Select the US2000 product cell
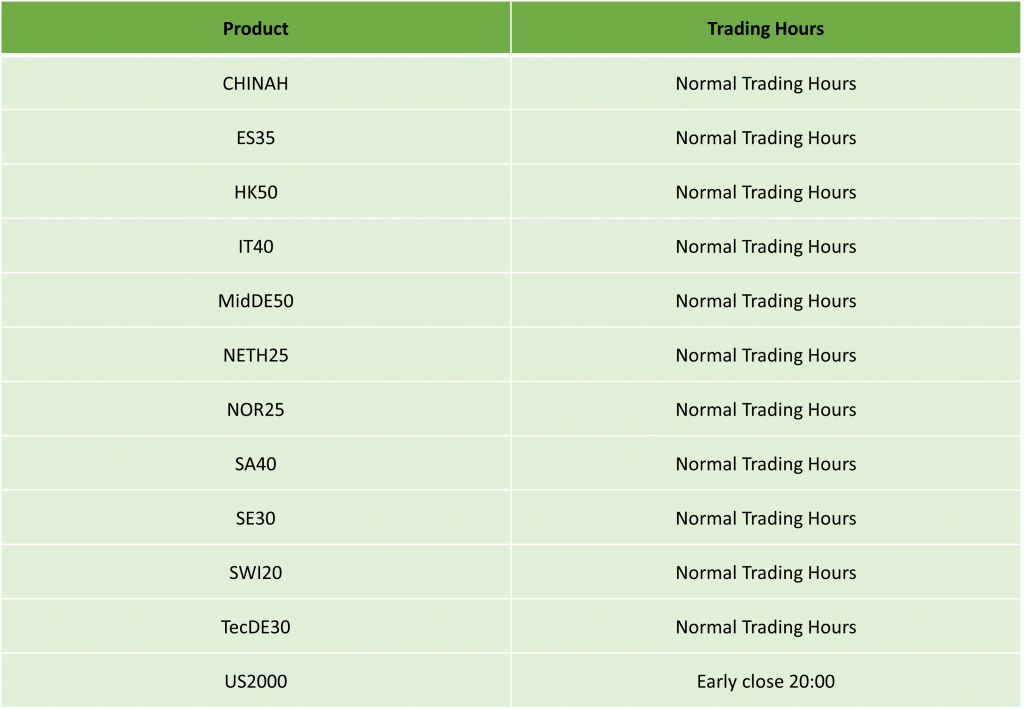 (x=255, y=682)
